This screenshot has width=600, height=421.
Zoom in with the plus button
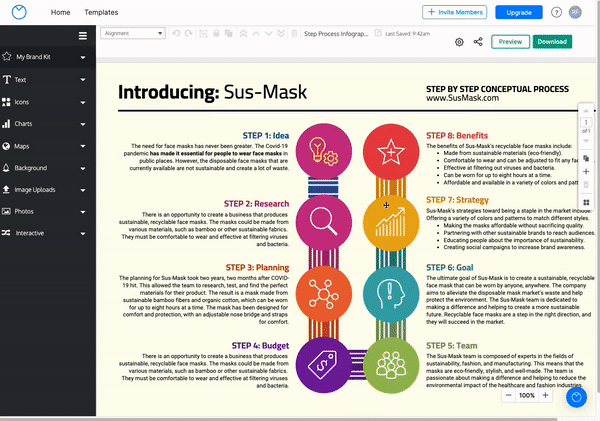(x=545, y=395)
